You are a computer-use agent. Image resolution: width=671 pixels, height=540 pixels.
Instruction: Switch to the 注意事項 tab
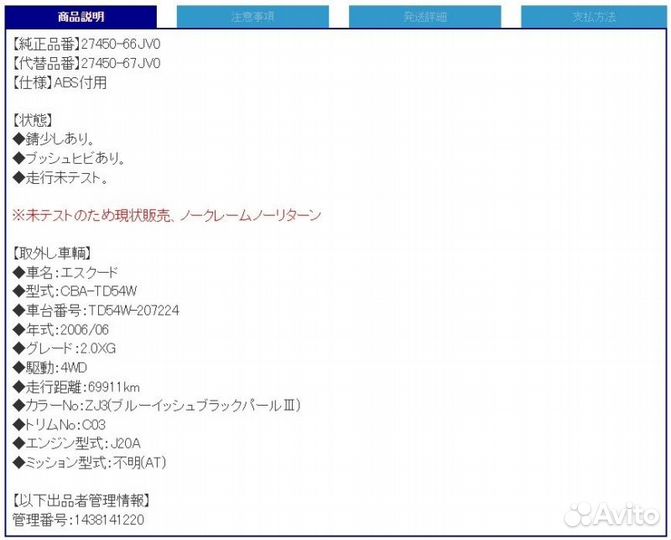click(x=252, y=17)
